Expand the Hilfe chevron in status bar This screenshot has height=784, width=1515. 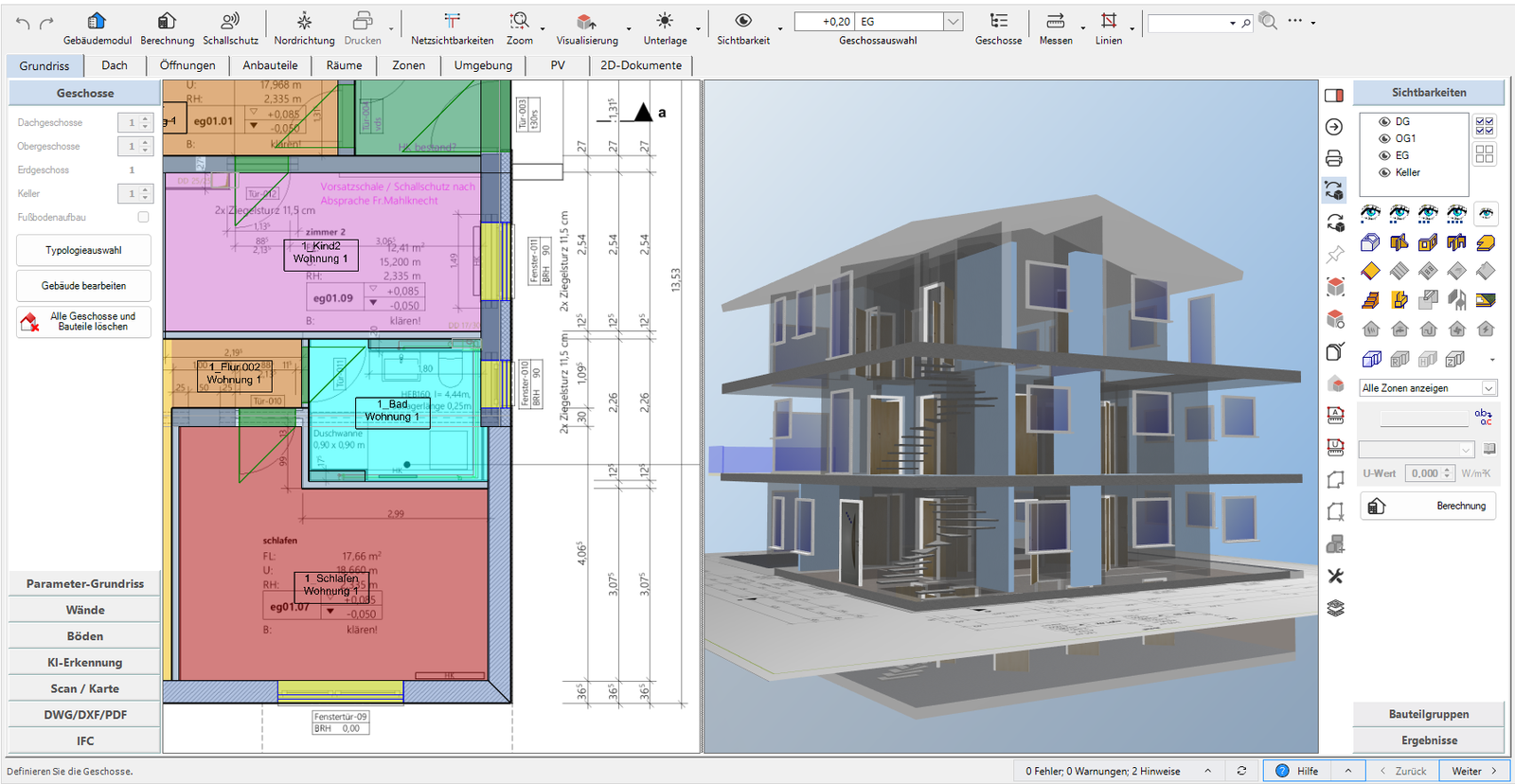click(1348, 771)
